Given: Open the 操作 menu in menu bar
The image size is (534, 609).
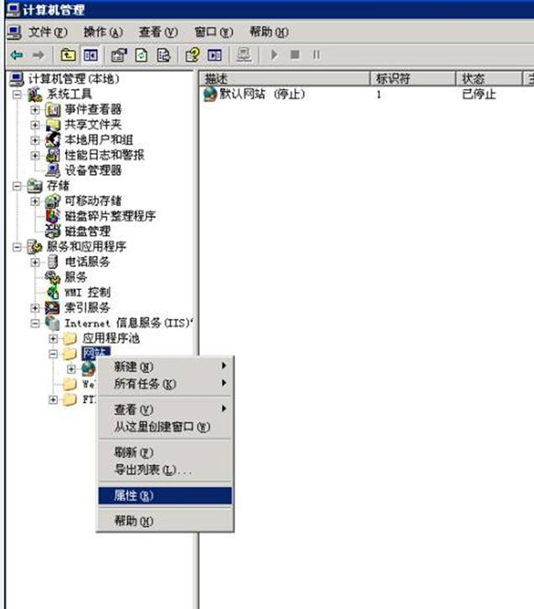Looking at the screenshot, I should pos(103,32).
